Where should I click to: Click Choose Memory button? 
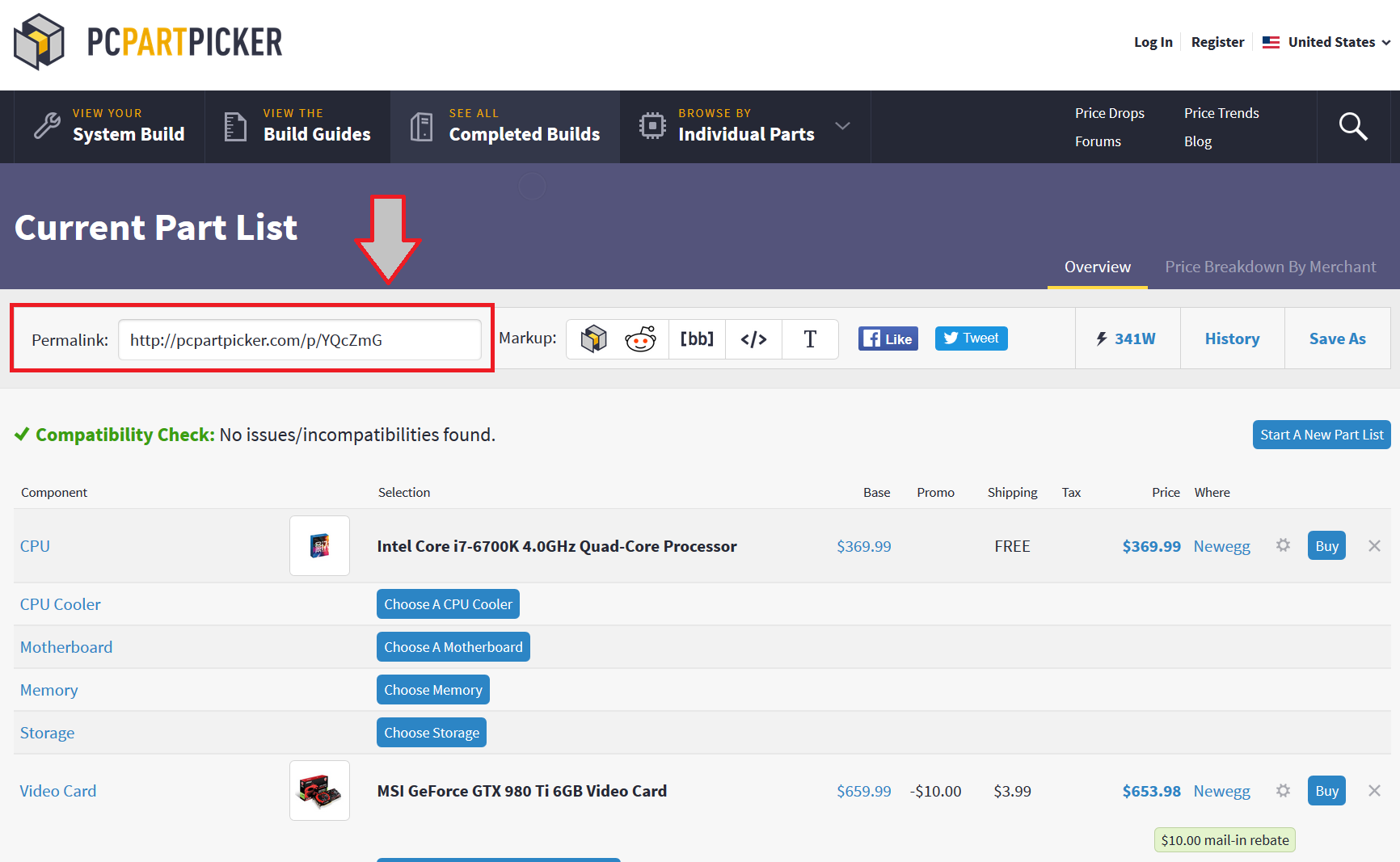(x=433, y=690)
